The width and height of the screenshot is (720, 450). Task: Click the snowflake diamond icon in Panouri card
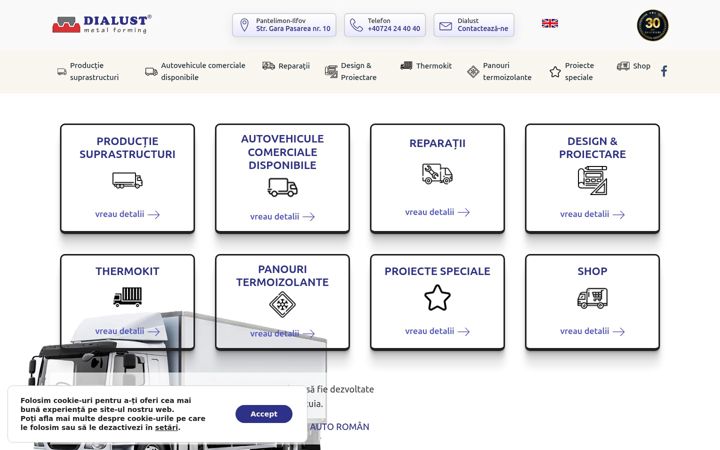click(282, 304)
